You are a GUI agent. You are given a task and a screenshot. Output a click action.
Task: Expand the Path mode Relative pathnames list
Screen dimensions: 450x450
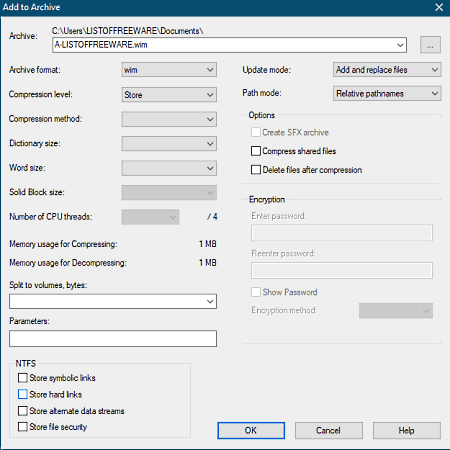(x=387, y=93)
